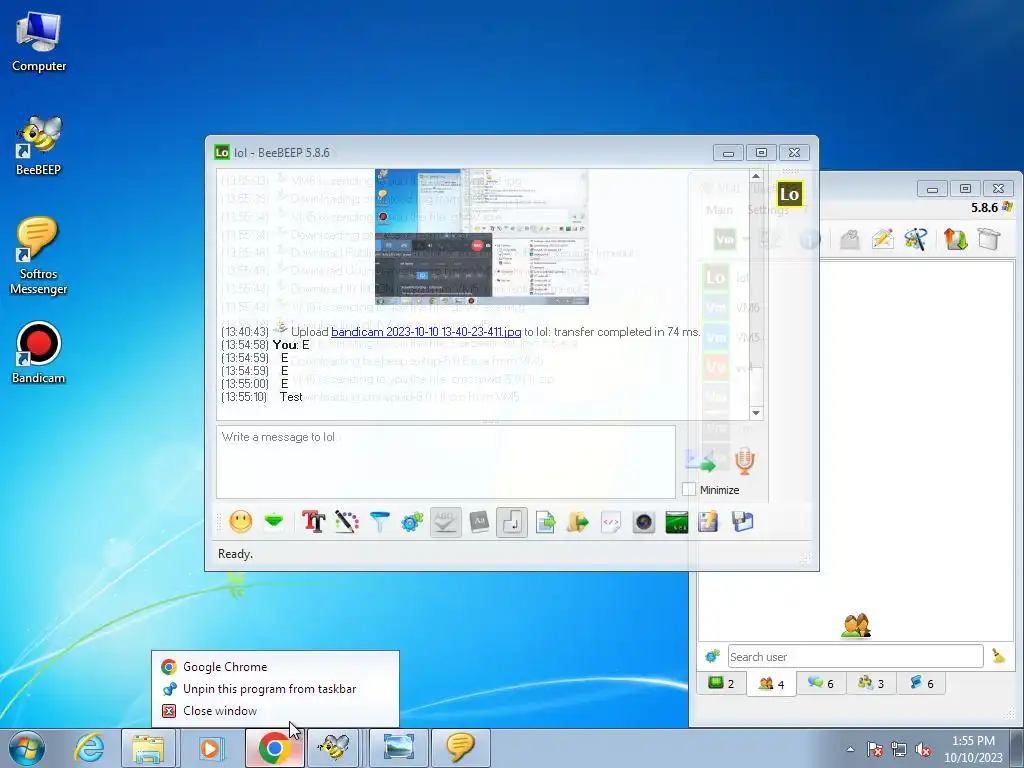Switch to the groups tab labeled 3

[871, 683]
